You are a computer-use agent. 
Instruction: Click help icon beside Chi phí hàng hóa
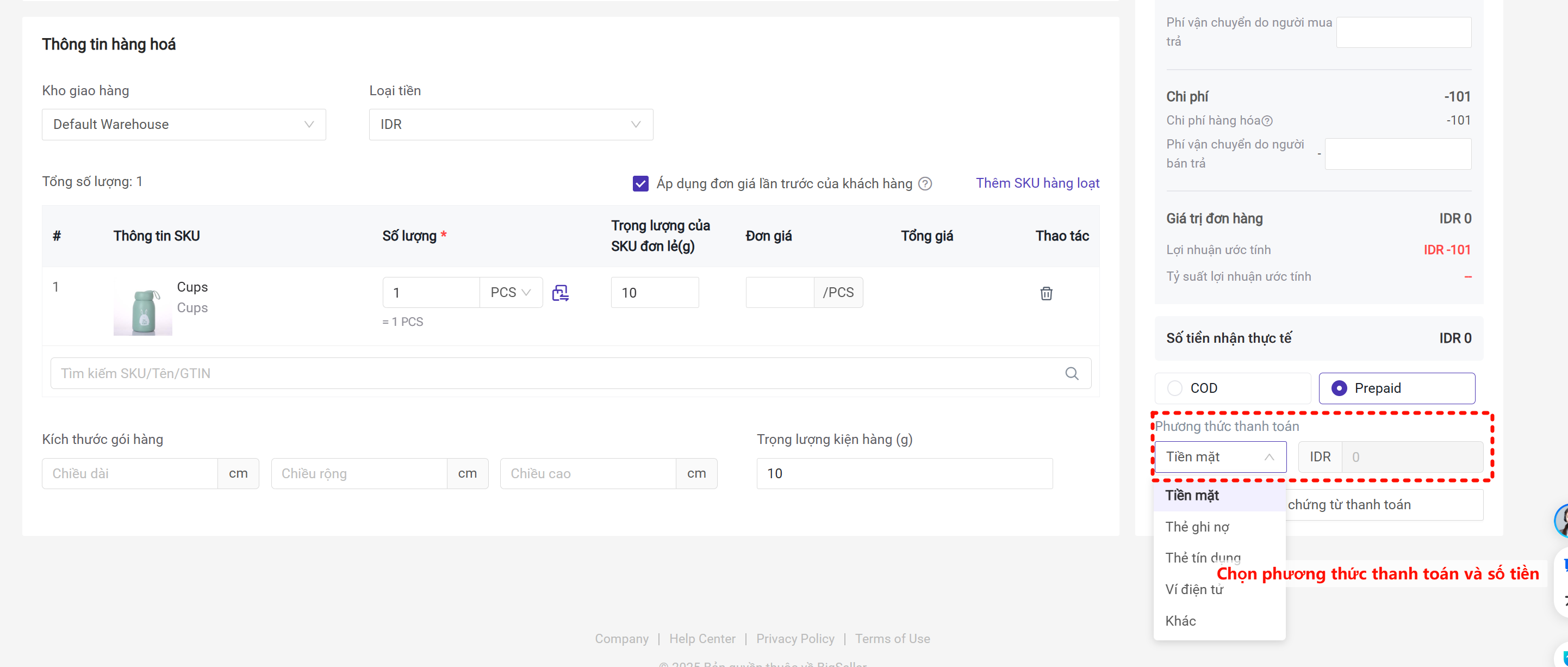[x=1267, y=121]
